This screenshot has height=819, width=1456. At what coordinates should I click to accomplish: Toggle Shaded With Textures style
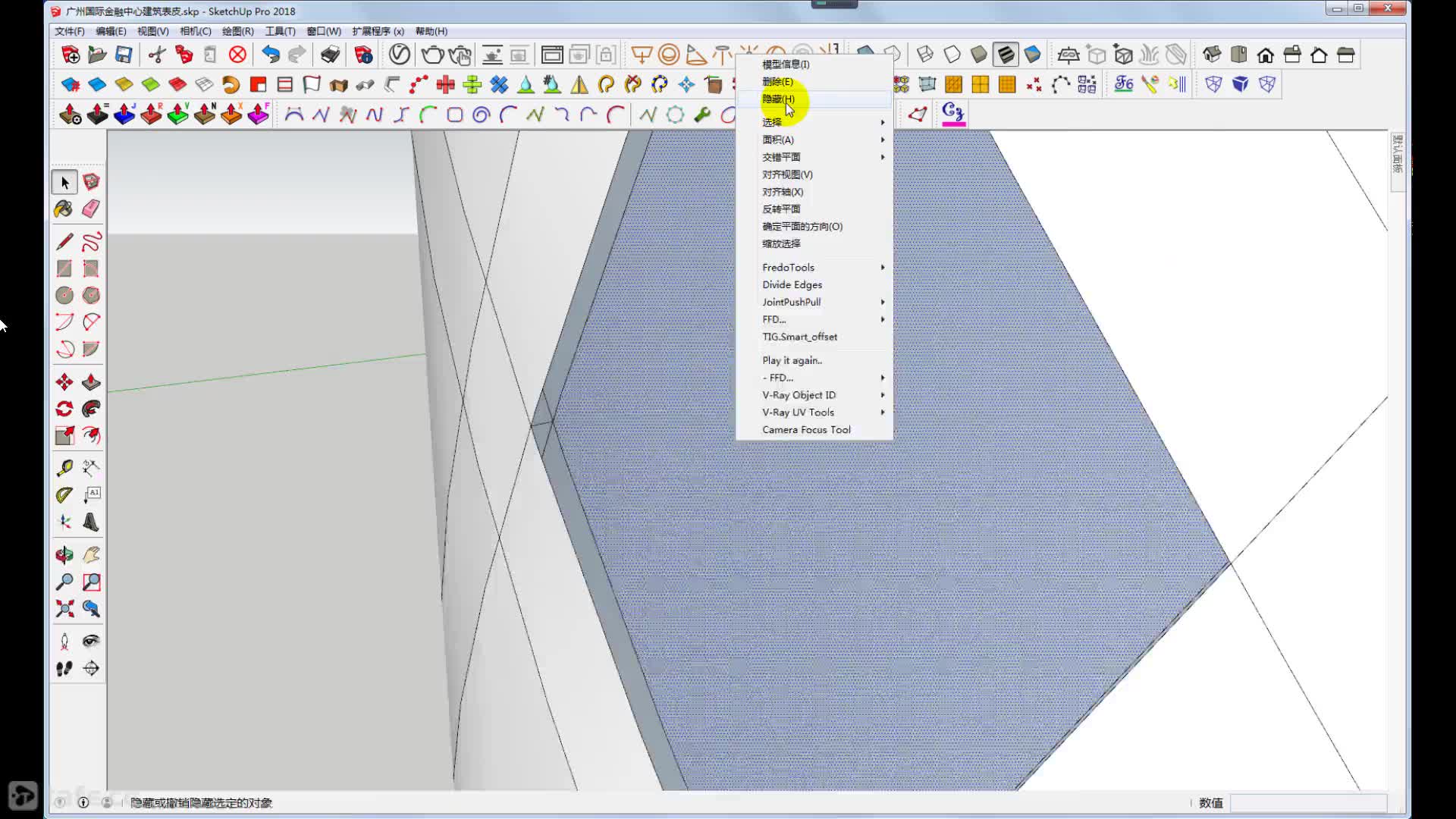click(x=1006, y=55)
